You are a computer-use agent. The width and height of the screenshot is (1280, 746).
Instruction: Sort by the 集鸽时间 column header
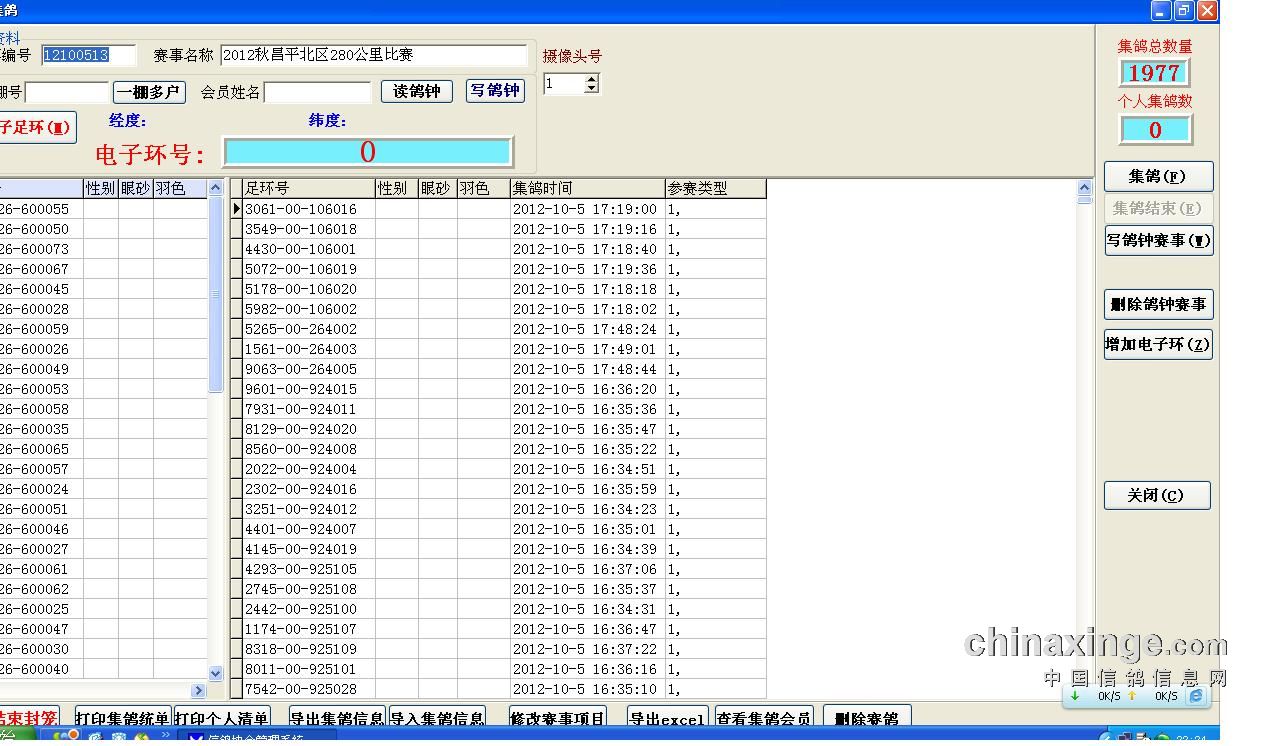click(587, 188)
